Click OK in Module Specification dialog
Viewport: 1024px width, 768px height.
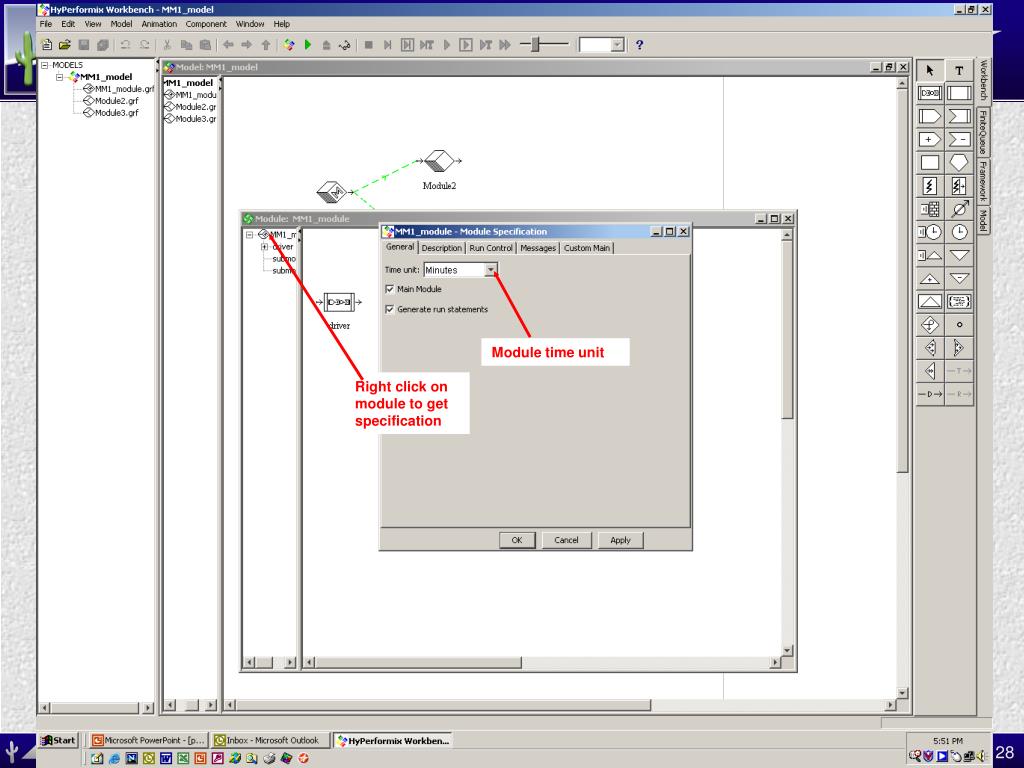pyautogui.click(x=517, y=540)
